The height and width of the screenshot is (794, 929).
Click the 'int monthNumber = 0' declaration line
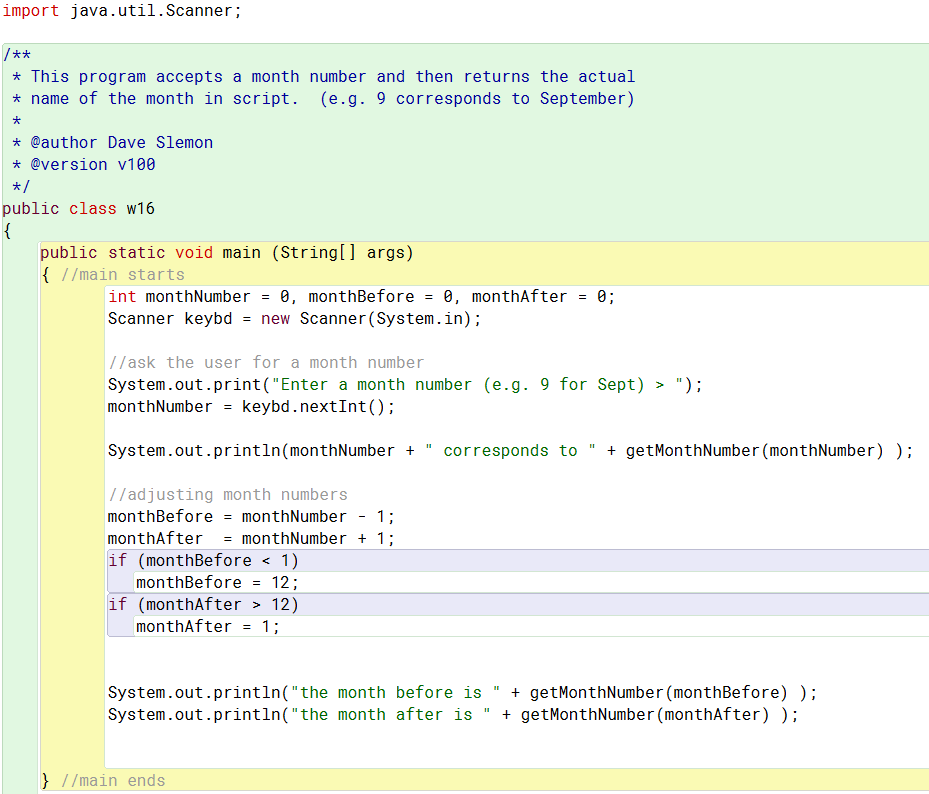pos(361,297)
